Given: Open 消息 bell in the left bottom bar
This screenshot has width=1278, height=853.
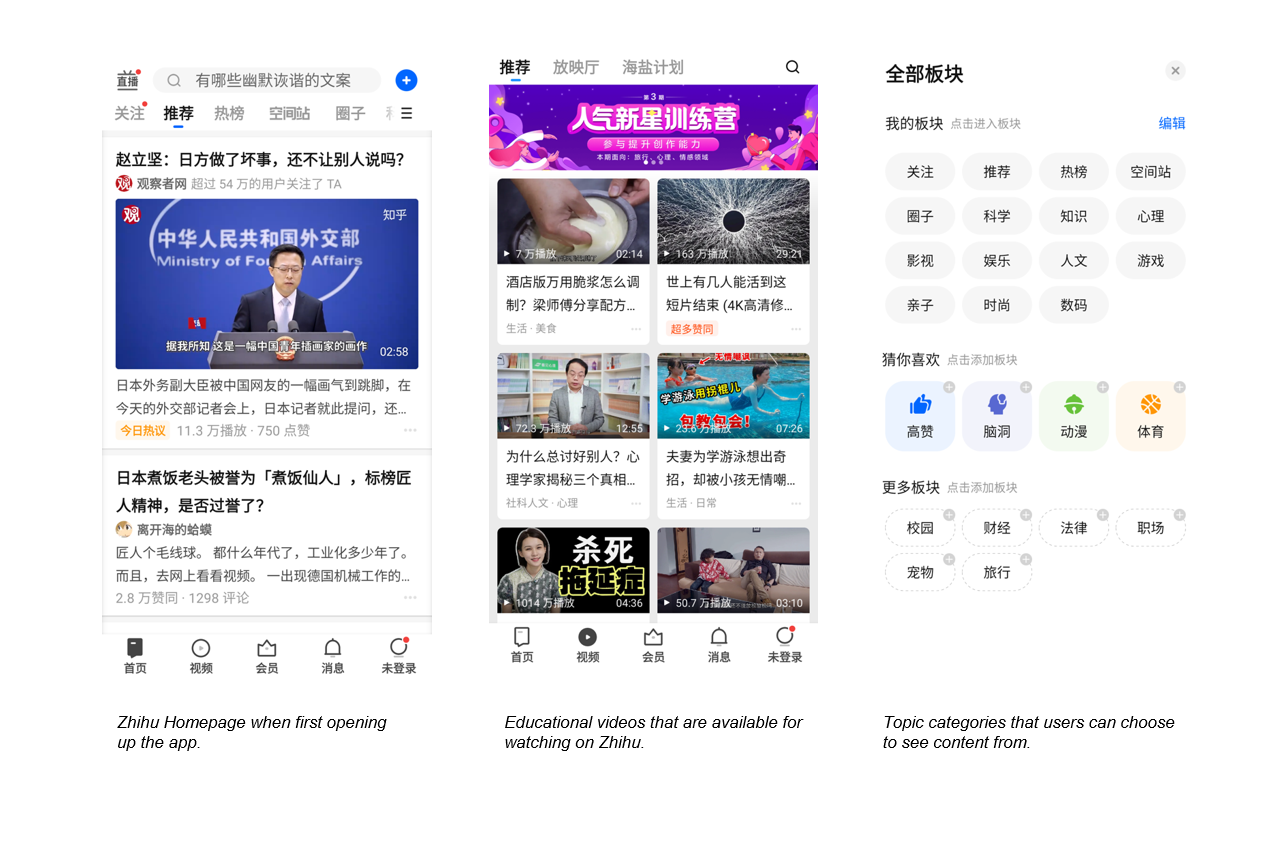Looking at the screenshot, I should click(x=333, y=656).
